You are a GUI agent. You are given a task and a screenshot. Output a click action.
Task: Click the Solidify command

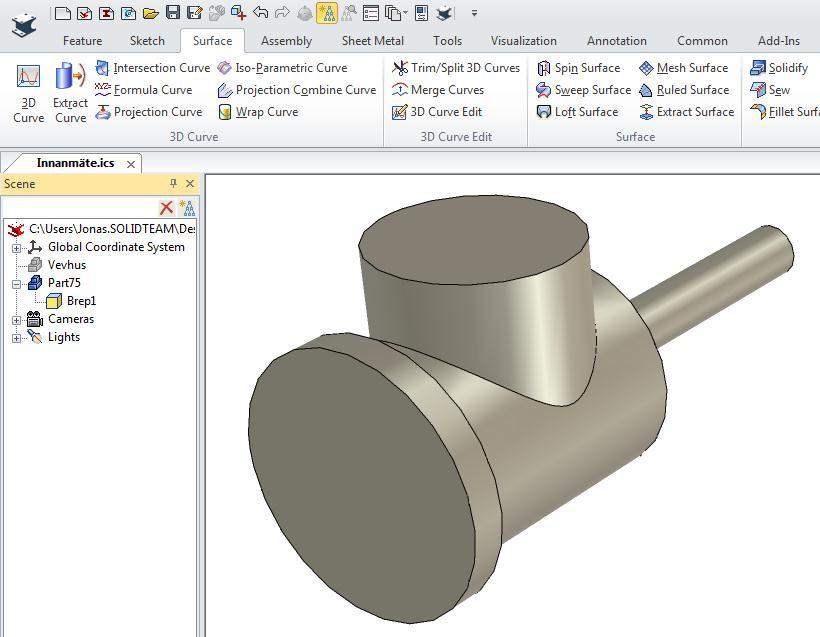[x=779, y=68]
